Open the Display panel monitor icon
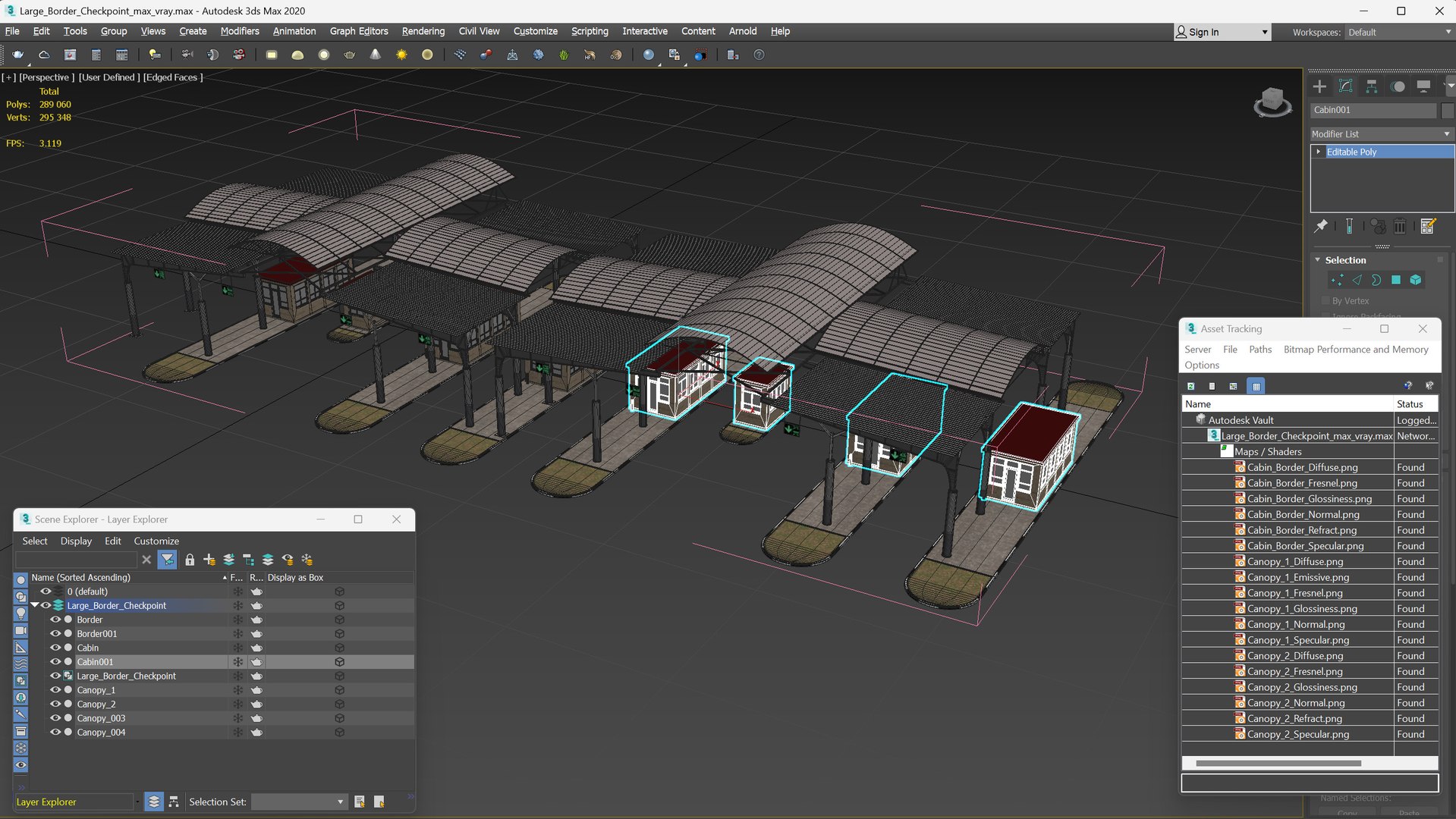The height and width of the screenshot is (819, 1456). click(1423, 86)
